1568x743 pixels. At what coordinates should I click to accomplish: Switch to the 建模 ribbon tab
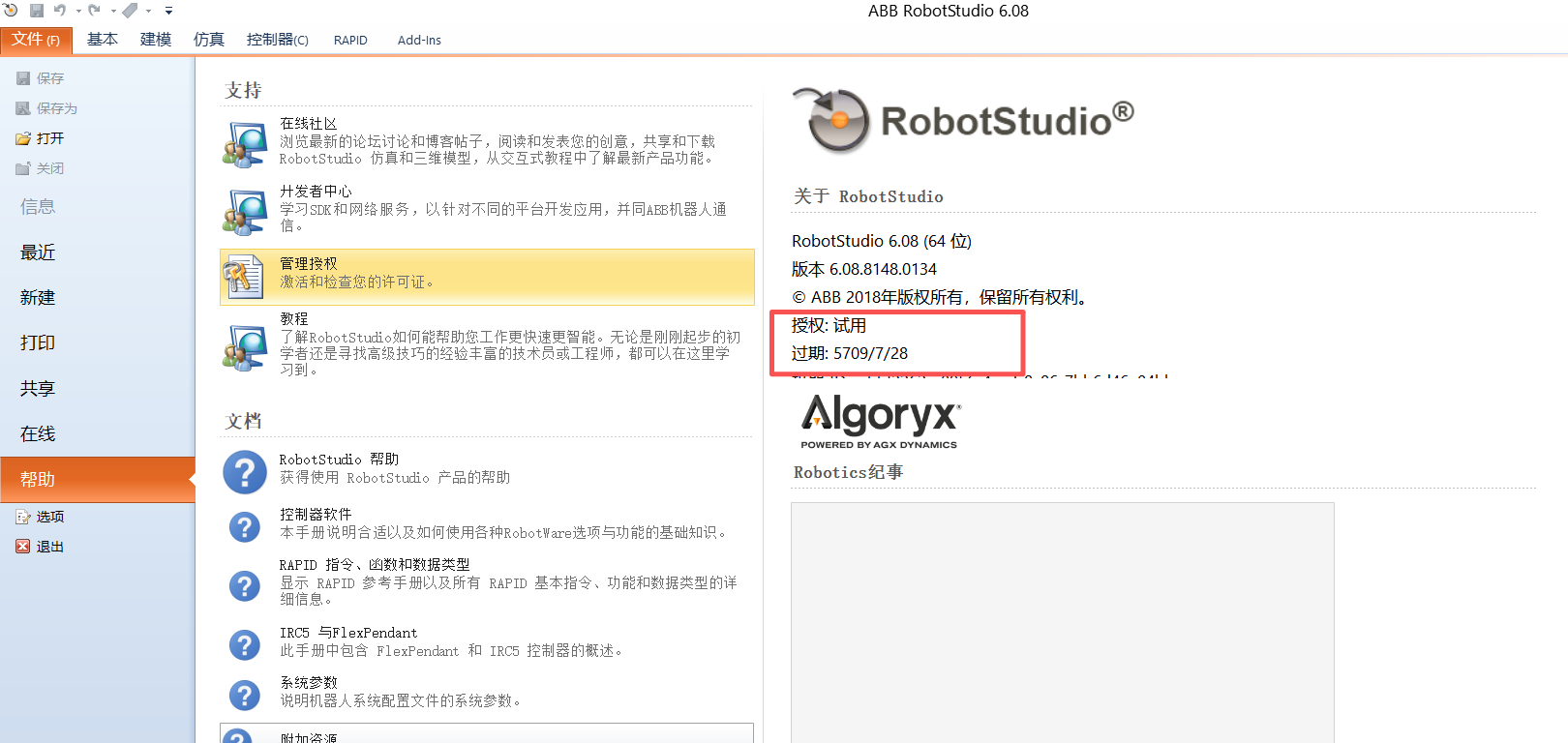tap(156, 40)
